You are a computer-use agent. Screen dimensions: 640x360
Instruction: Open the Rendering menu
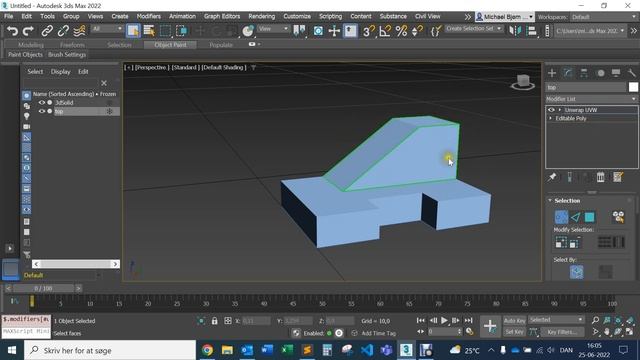click(x=262, y=16)
